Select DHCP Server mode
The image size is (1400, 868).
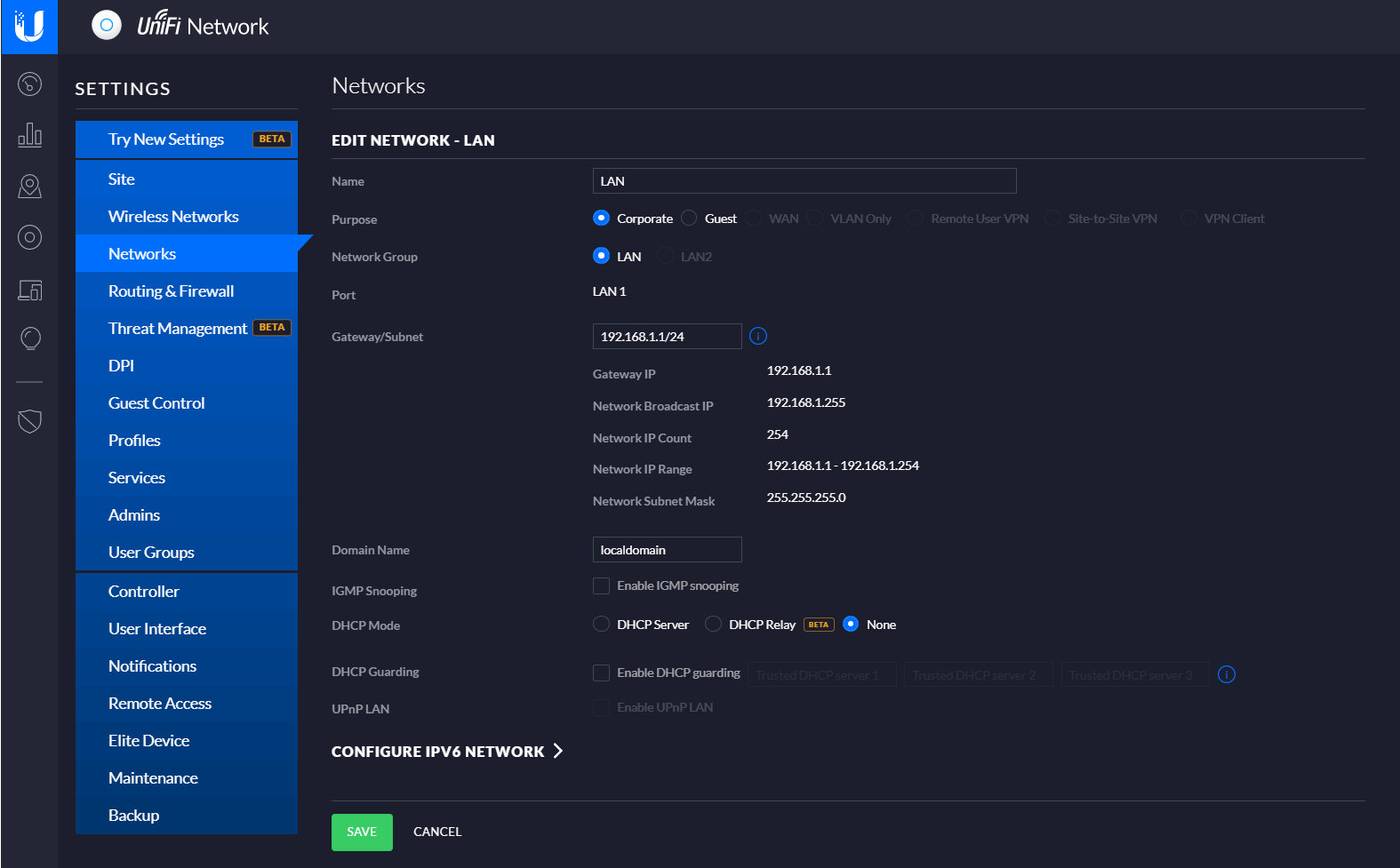click(602, 625)
